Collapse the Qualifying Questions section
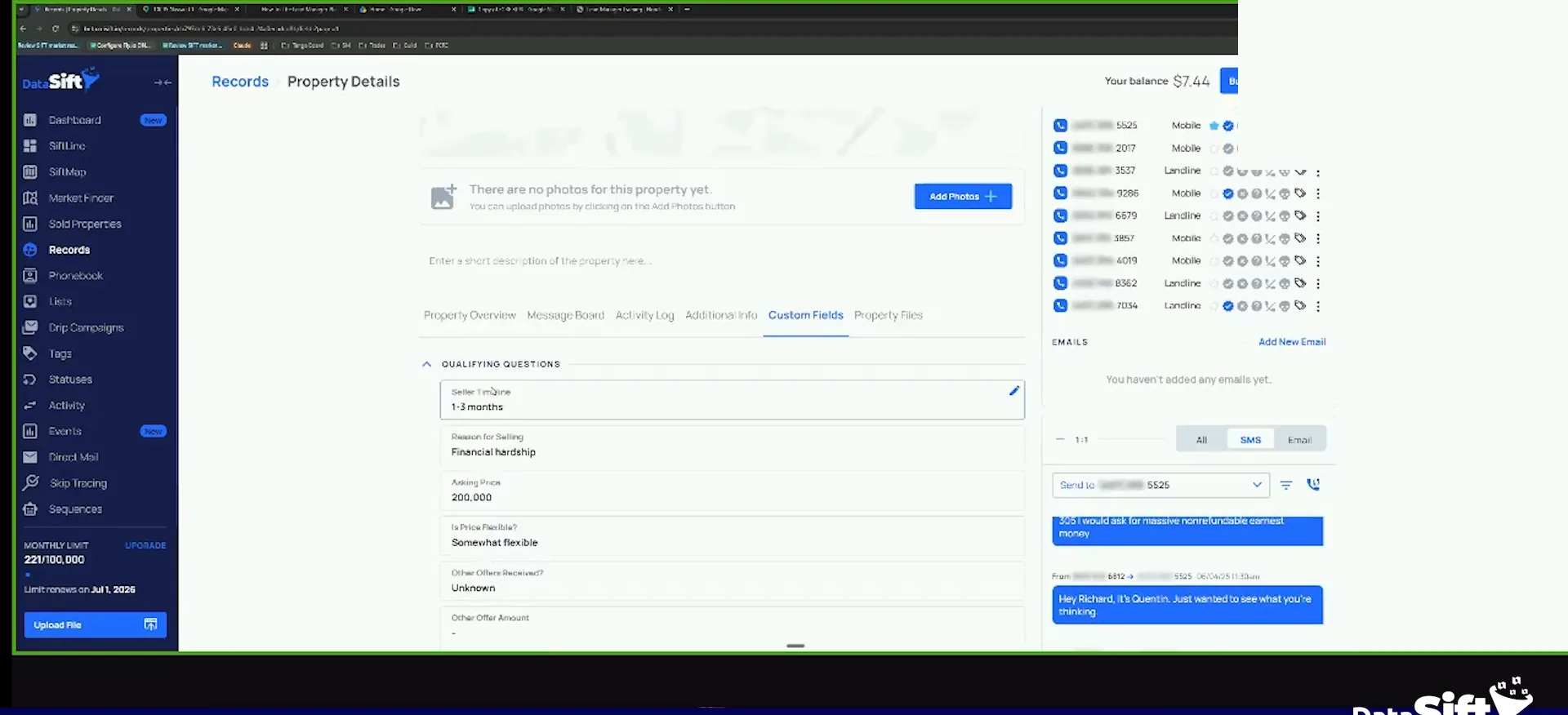 coord(426,364)
